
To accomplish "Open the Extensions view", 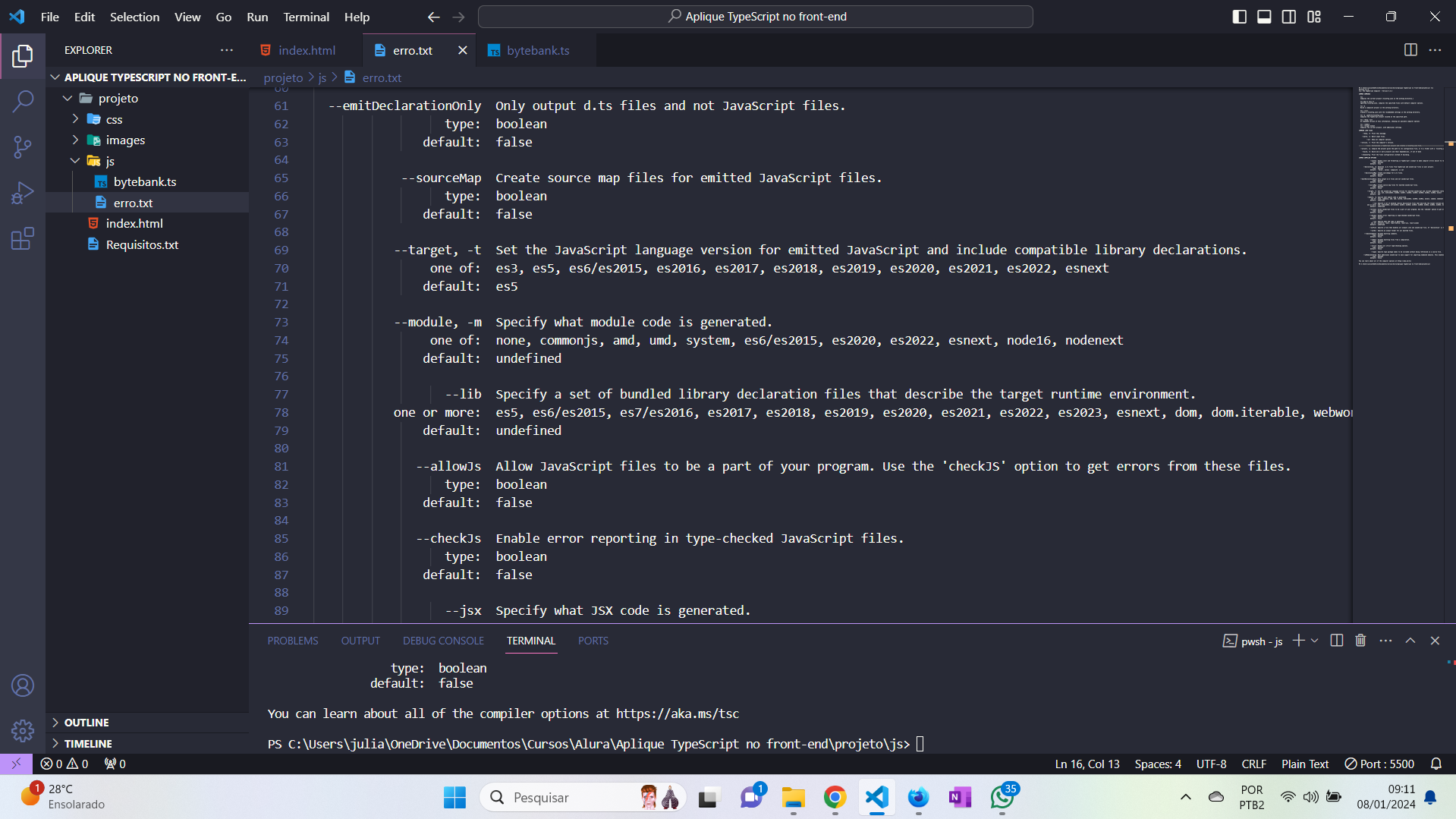I will pos(23,239).
